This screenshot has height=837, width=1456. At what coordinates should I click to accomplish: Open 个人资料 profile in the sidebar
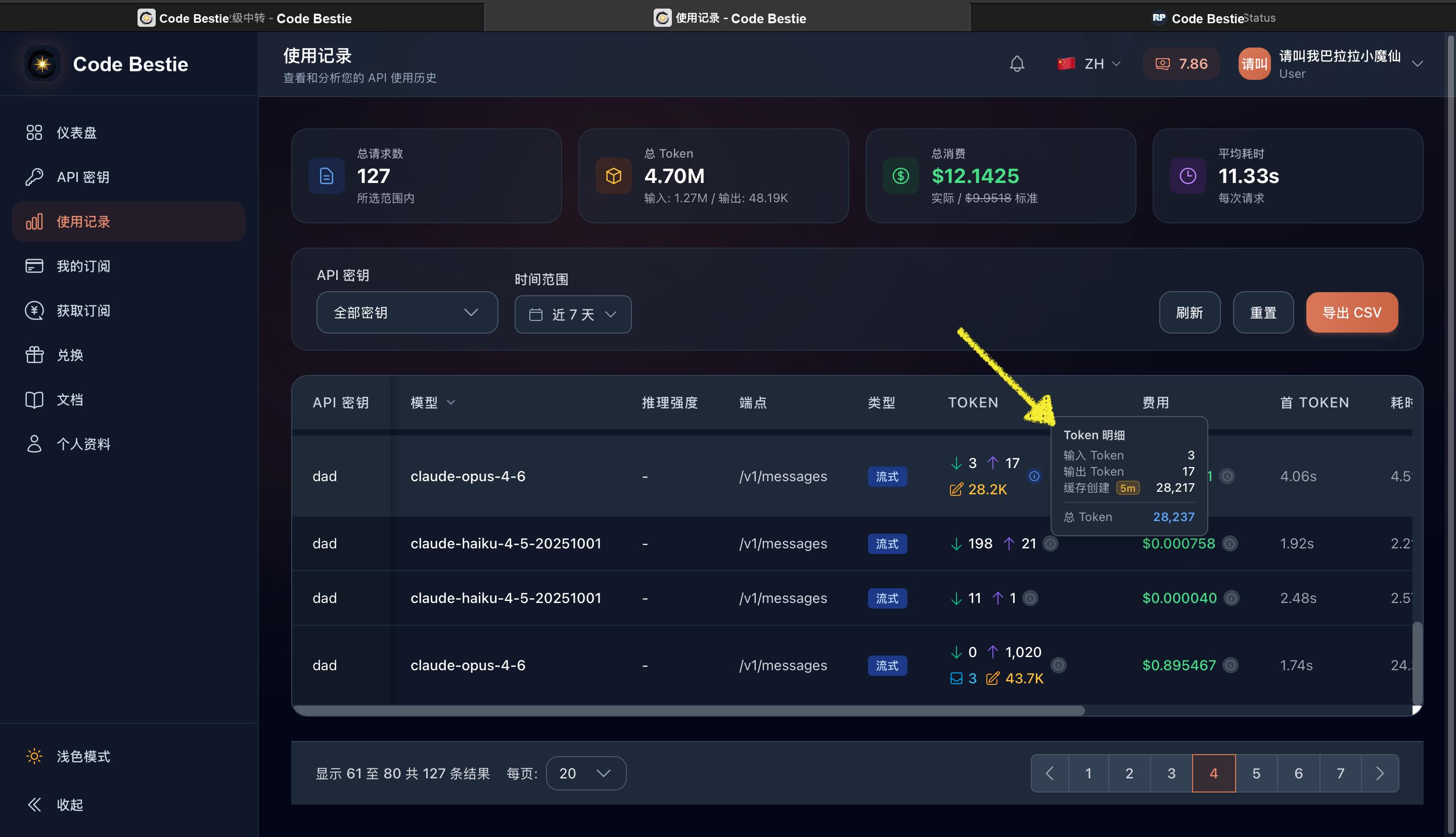tap(129, 444)
